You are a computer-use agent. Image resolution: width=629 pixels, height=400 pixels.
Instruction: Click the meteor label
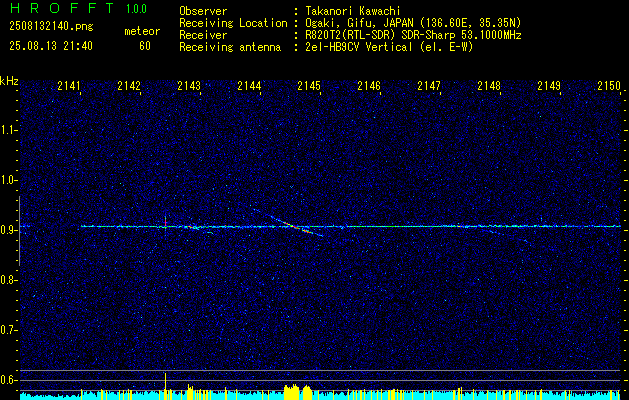142,31
